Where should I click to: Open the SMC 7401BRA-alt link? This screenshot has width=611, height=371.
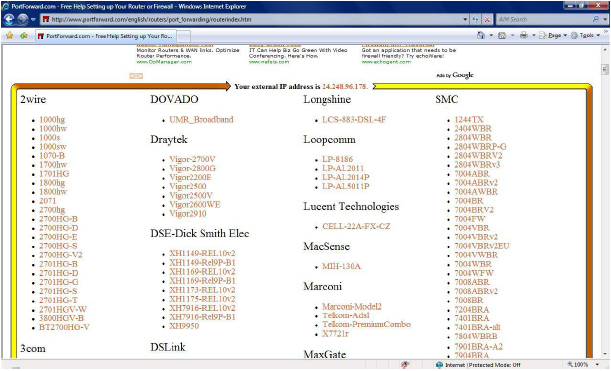tap(478, 327)
